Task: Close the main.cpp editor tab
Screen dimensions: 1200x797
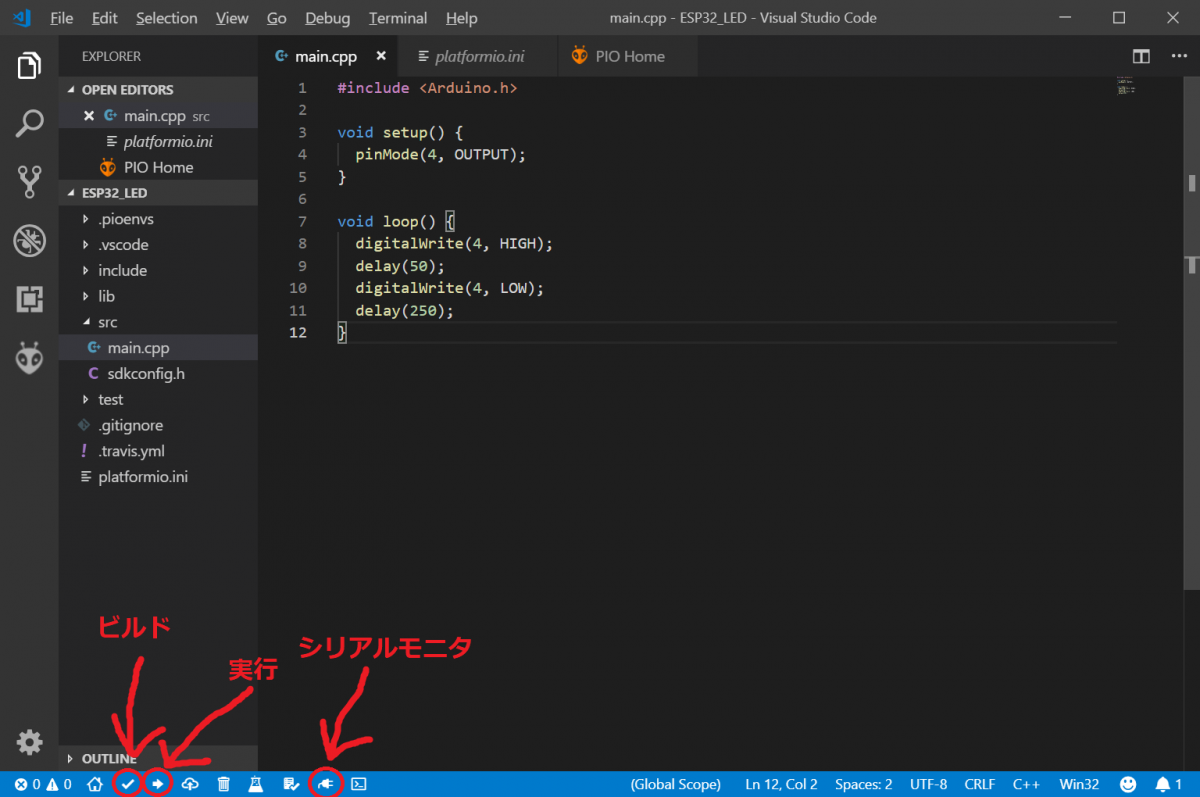Action: pyautogui.click(x=379, y=57)
